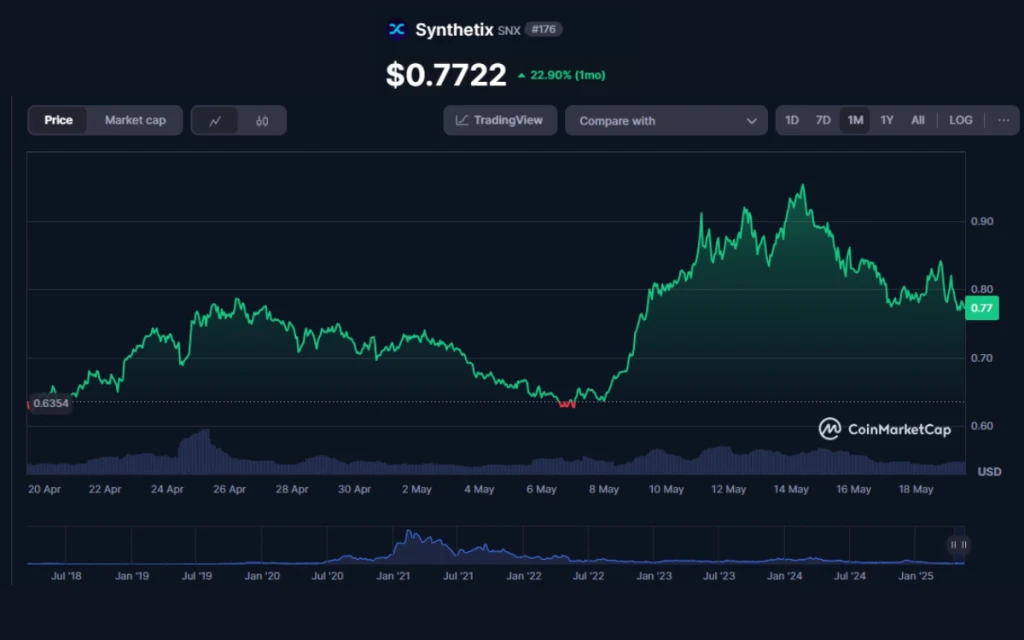The image size is (1024, 640).
Task: Click the 0.6354 opening price label
Action: coord(50,403)
